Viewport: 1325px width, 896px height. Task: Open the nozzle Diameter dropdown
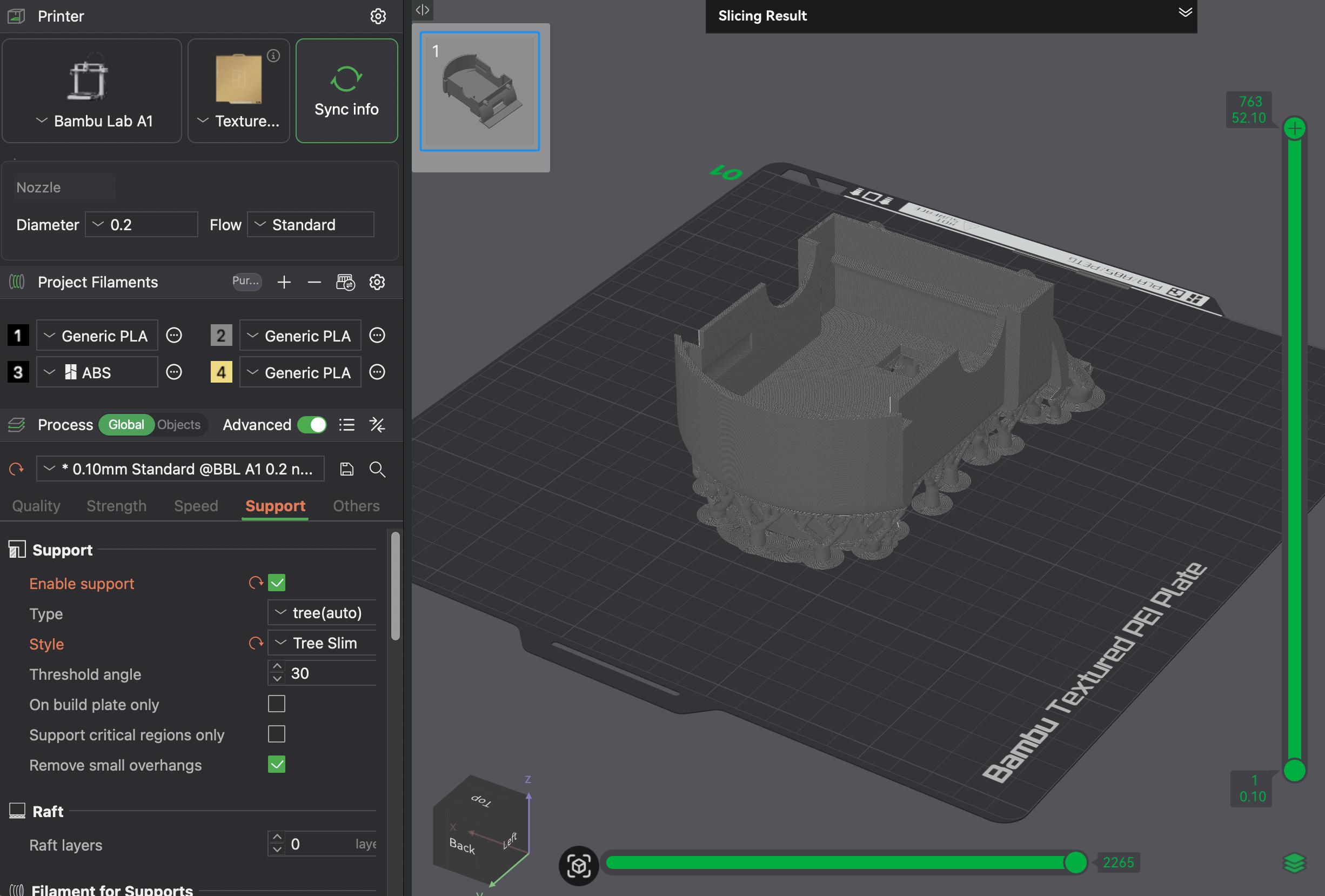point(142,225)
